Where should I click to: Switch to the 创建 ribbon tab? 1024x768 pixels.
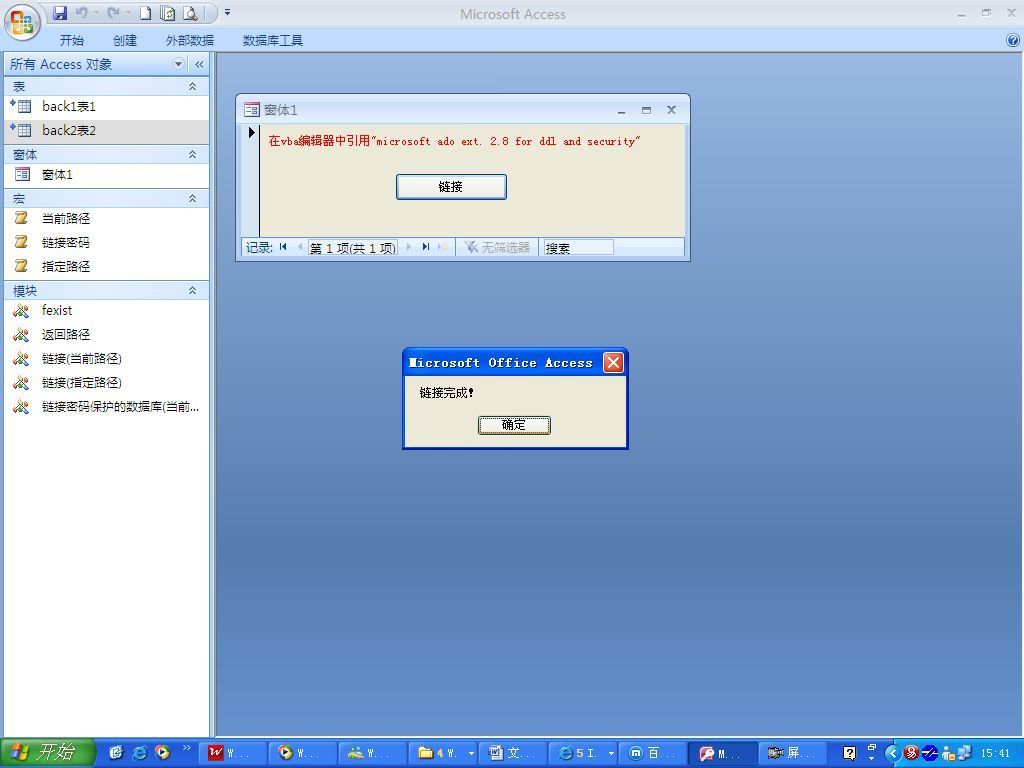(125, 40)
